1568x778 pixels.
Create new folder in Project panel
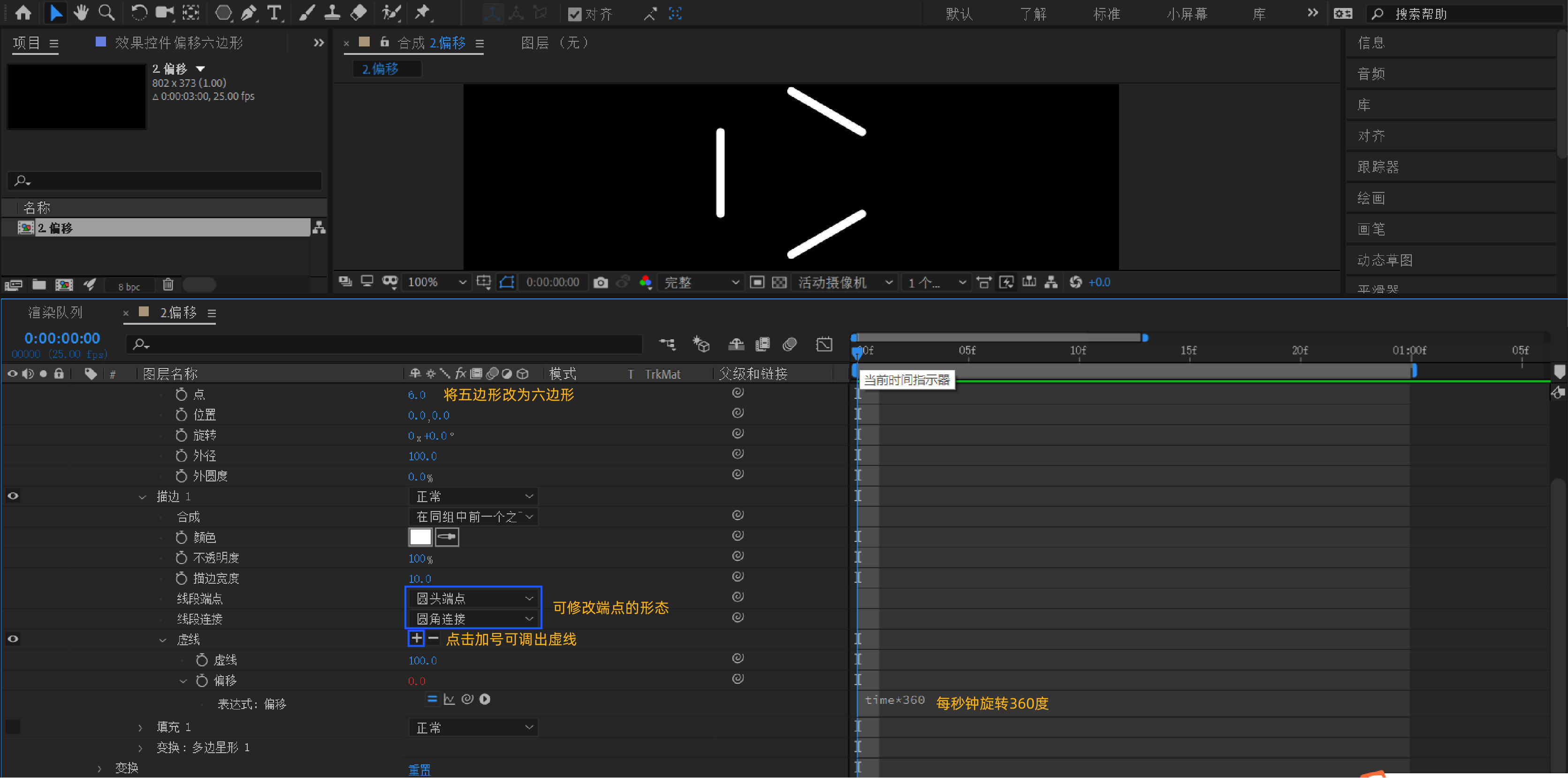click(39, 284)
